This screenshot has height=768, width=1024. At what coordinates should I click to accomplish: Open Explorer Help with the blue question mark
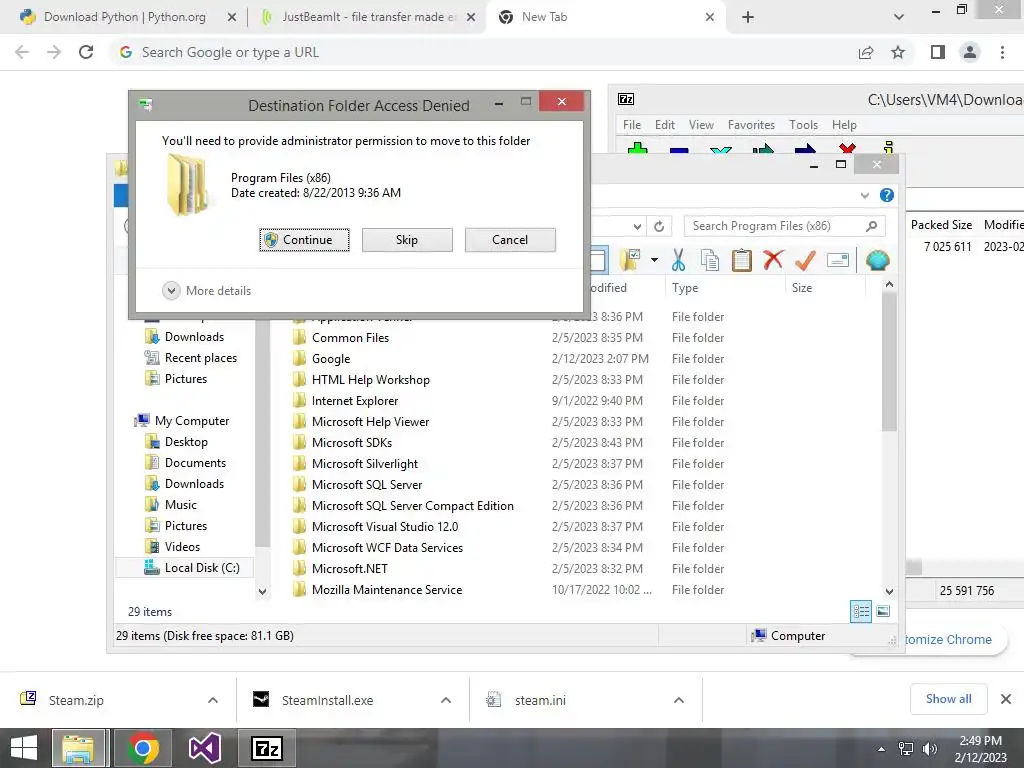[x=886, y=195]
